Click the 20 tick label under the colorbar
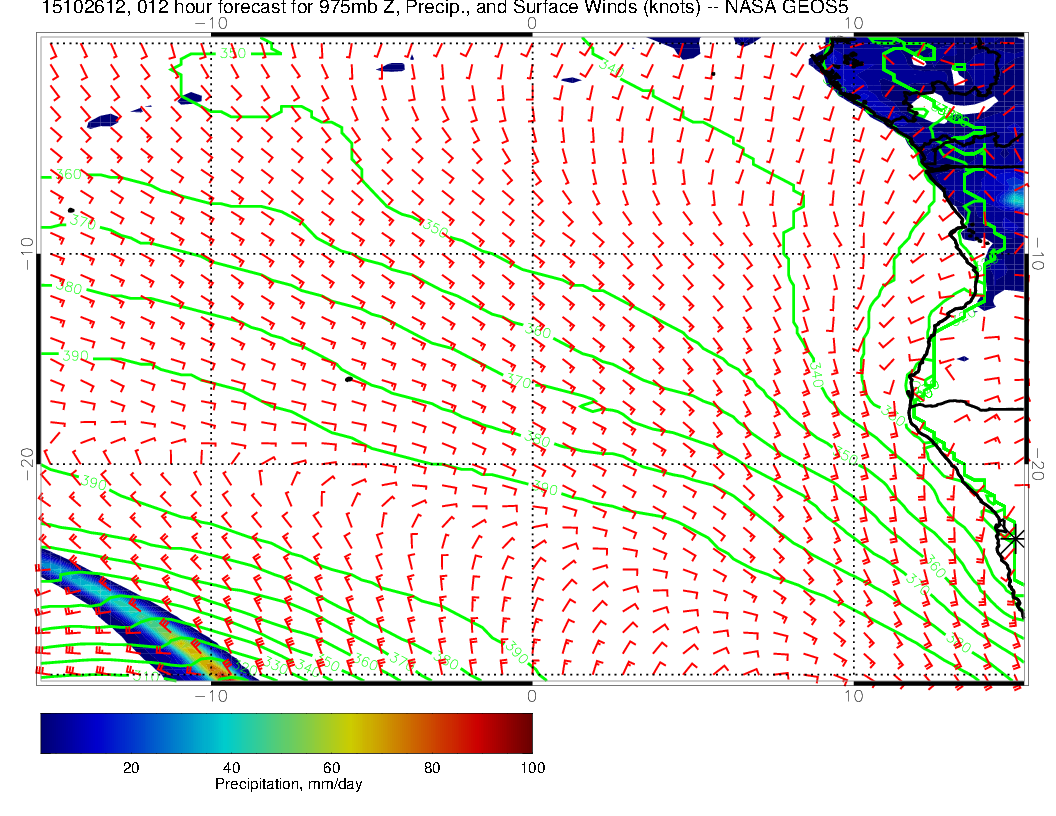The image size is (1056, 816). [x=130, y=767]
